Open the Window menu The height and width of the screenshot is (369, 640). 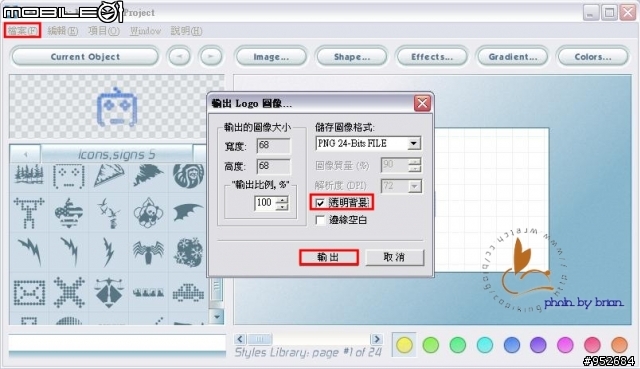click(x=145, y=31)
